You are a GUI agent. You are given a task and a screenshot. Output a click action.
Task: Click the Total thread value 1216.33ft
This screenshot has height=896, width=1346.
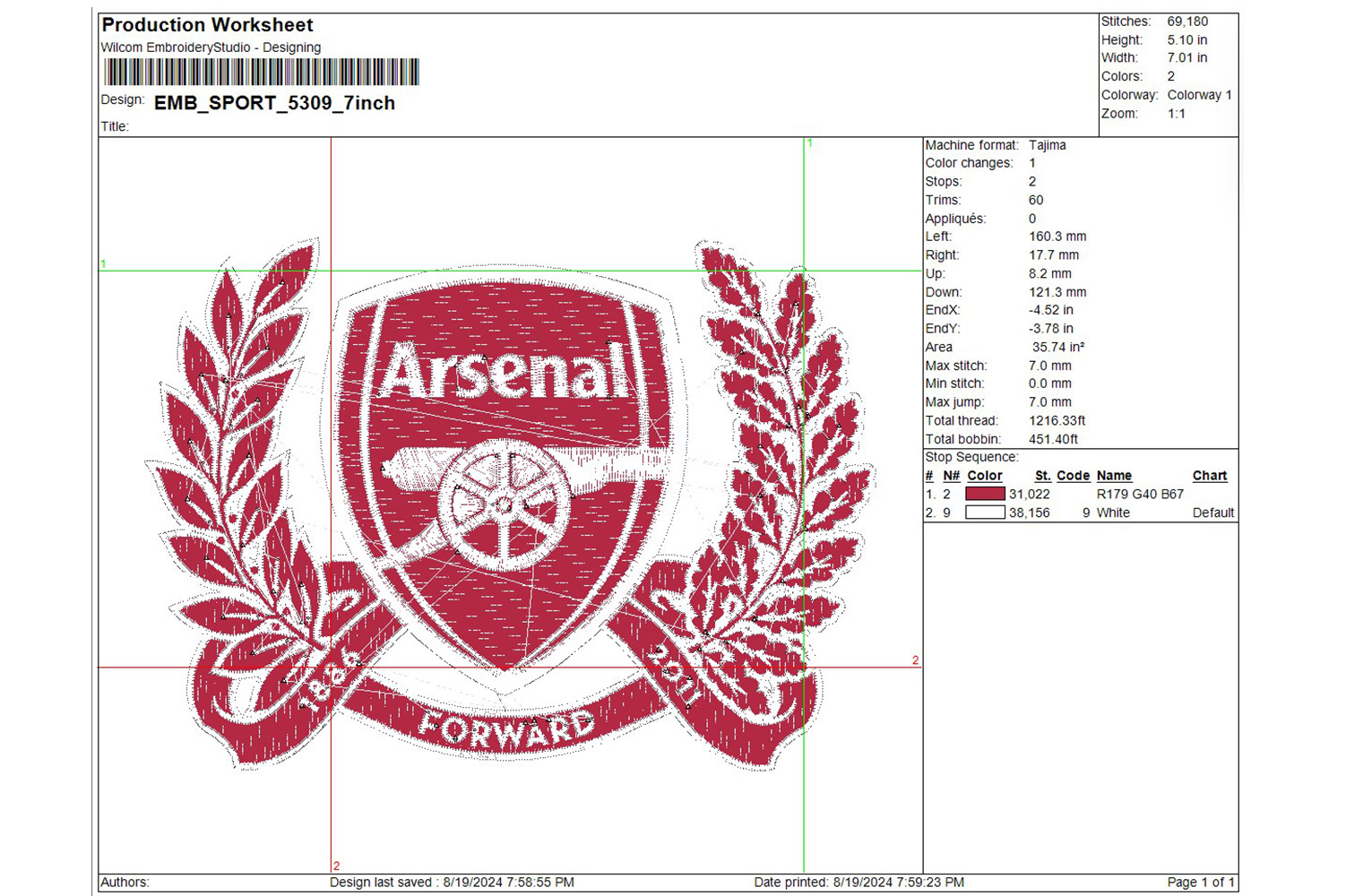[x=1057, y=420]
